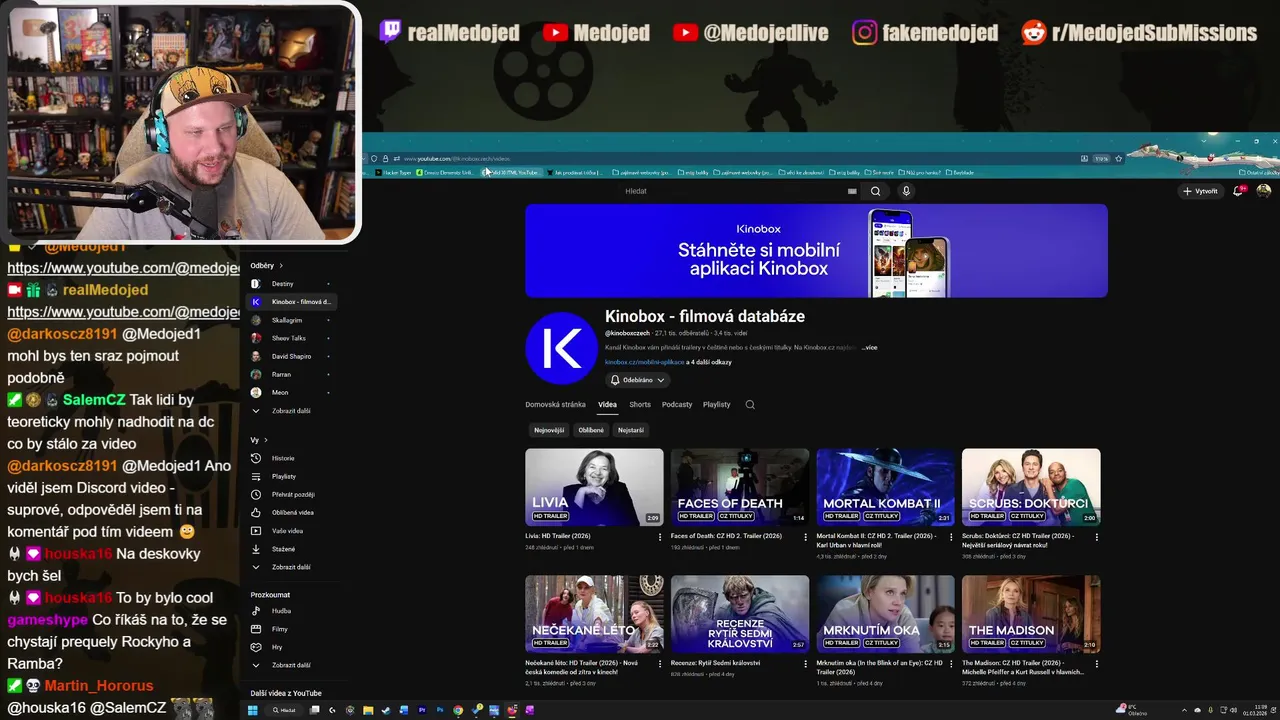Open more options for Livia video
The width and height of the screenshot is (1280, 720).
coord(660,537)
